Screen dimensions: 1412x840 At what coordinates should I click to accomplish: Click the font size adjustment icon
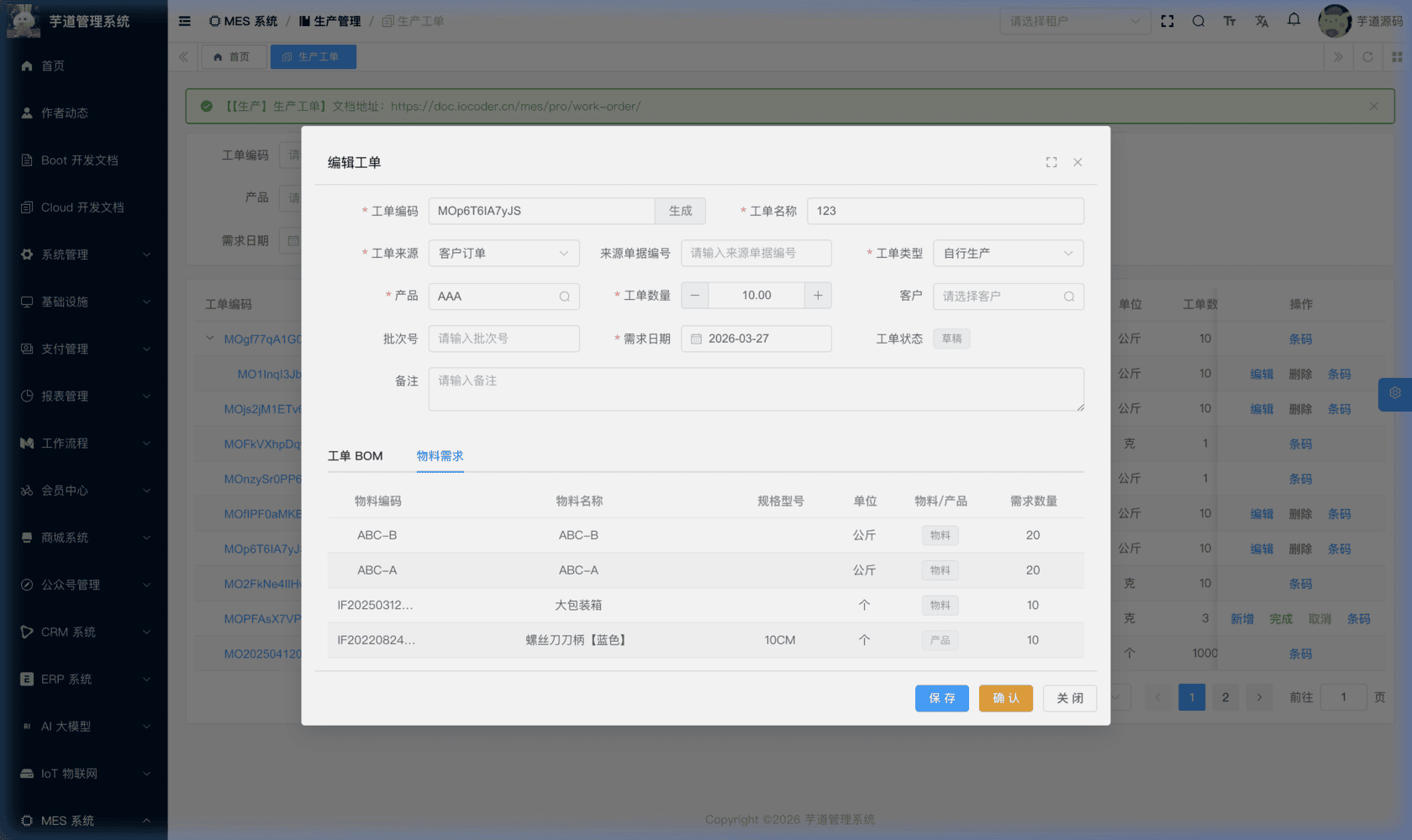pyautogui.click(x=1230, y=20)
